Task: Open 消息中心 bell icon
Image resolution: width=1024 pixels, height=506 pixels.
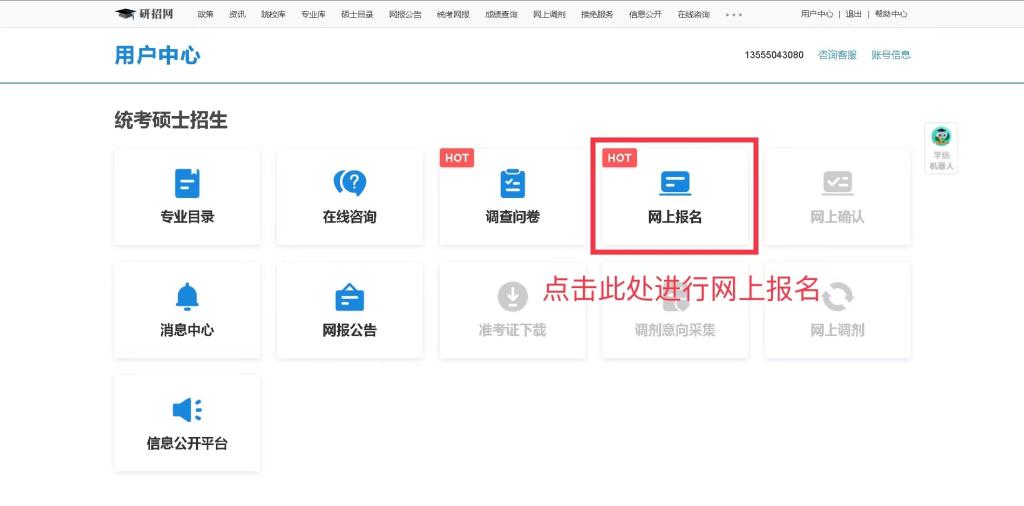Action: tap(187, 297)
